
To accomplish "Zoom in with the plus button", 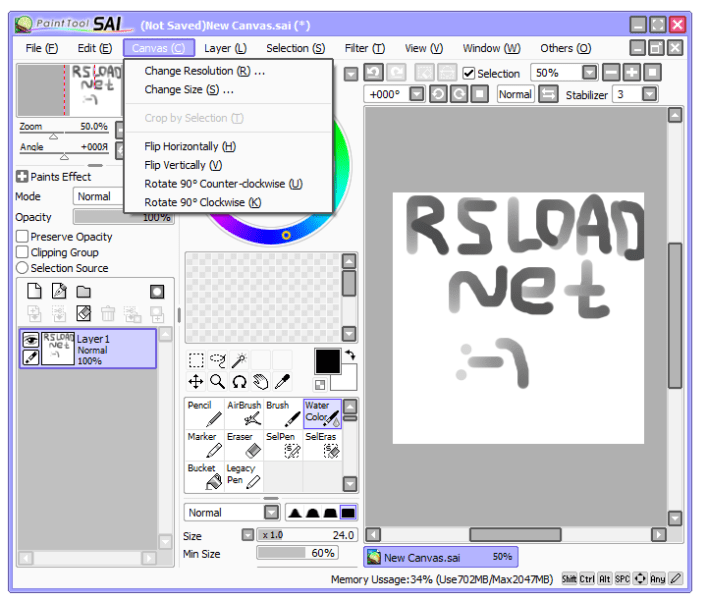I will pos(632,72).
